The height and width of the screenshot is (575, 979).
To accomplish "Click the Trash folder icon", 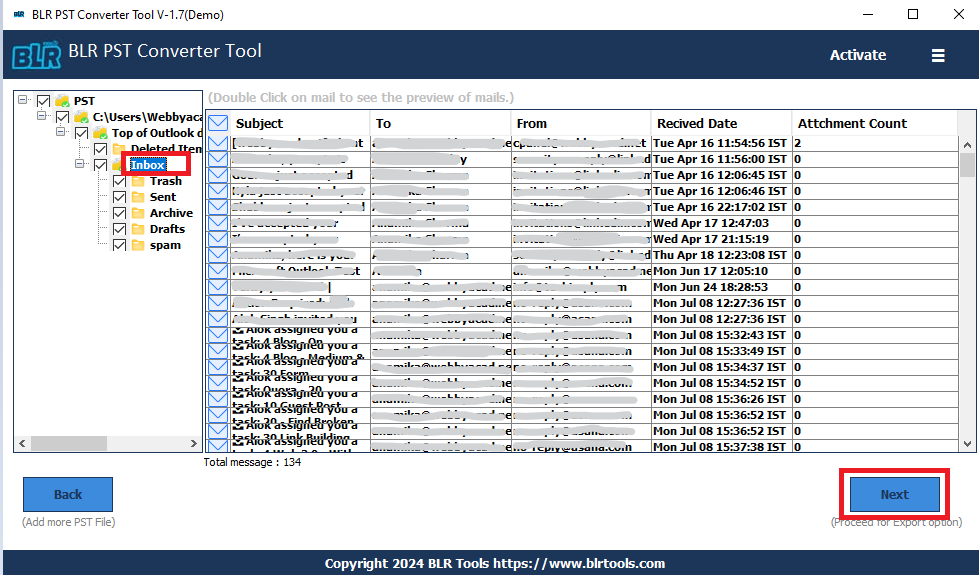I will [136, 181].
